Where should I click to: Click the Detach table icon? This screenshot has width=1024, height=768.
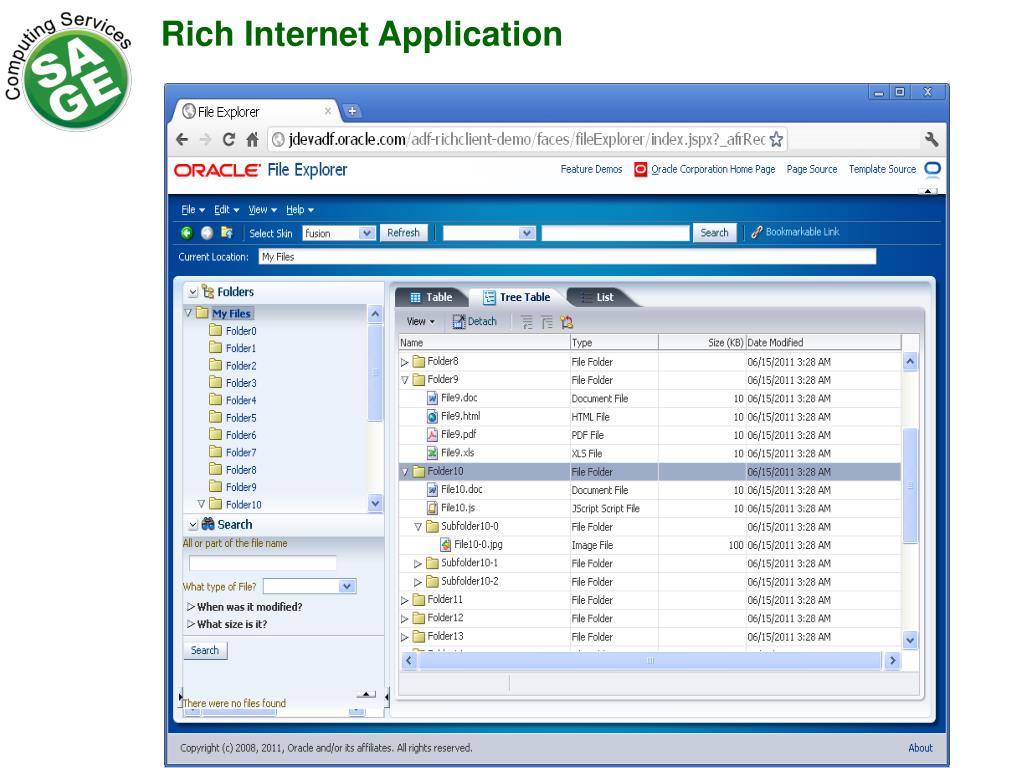(x=458, y=321)
